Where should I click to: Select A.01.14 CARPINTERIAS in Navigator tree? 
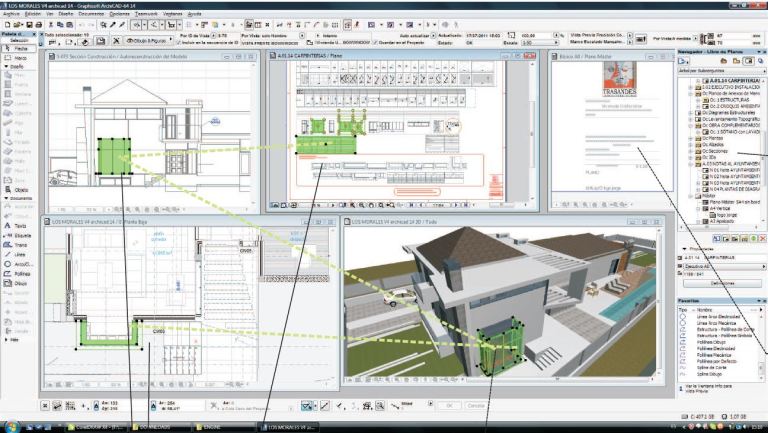pyautogui.click(x=735, y=80)
